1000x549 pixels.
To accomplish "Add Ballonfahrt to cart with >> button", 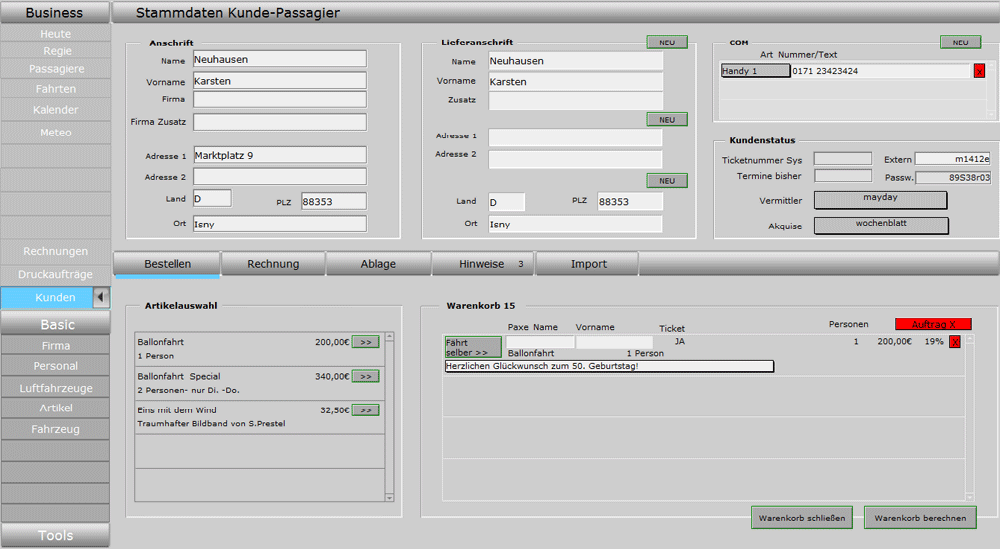I will click(365, 342).
